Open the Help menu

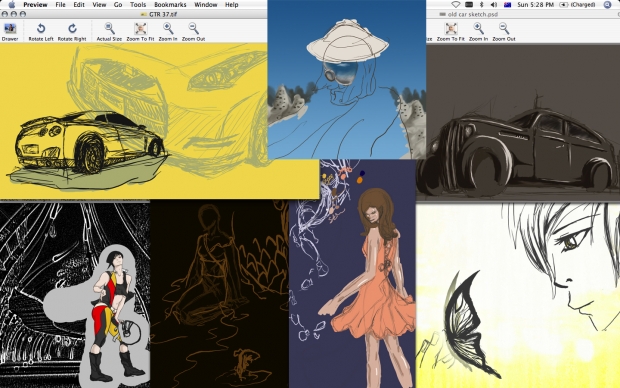click(232, 5)
